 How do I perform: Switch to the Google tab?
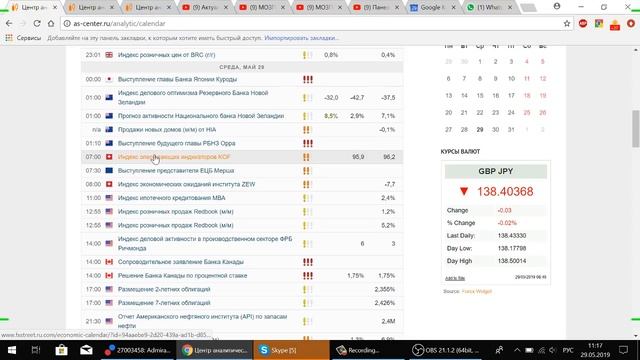pyautogui.click(x=431, y=7)
